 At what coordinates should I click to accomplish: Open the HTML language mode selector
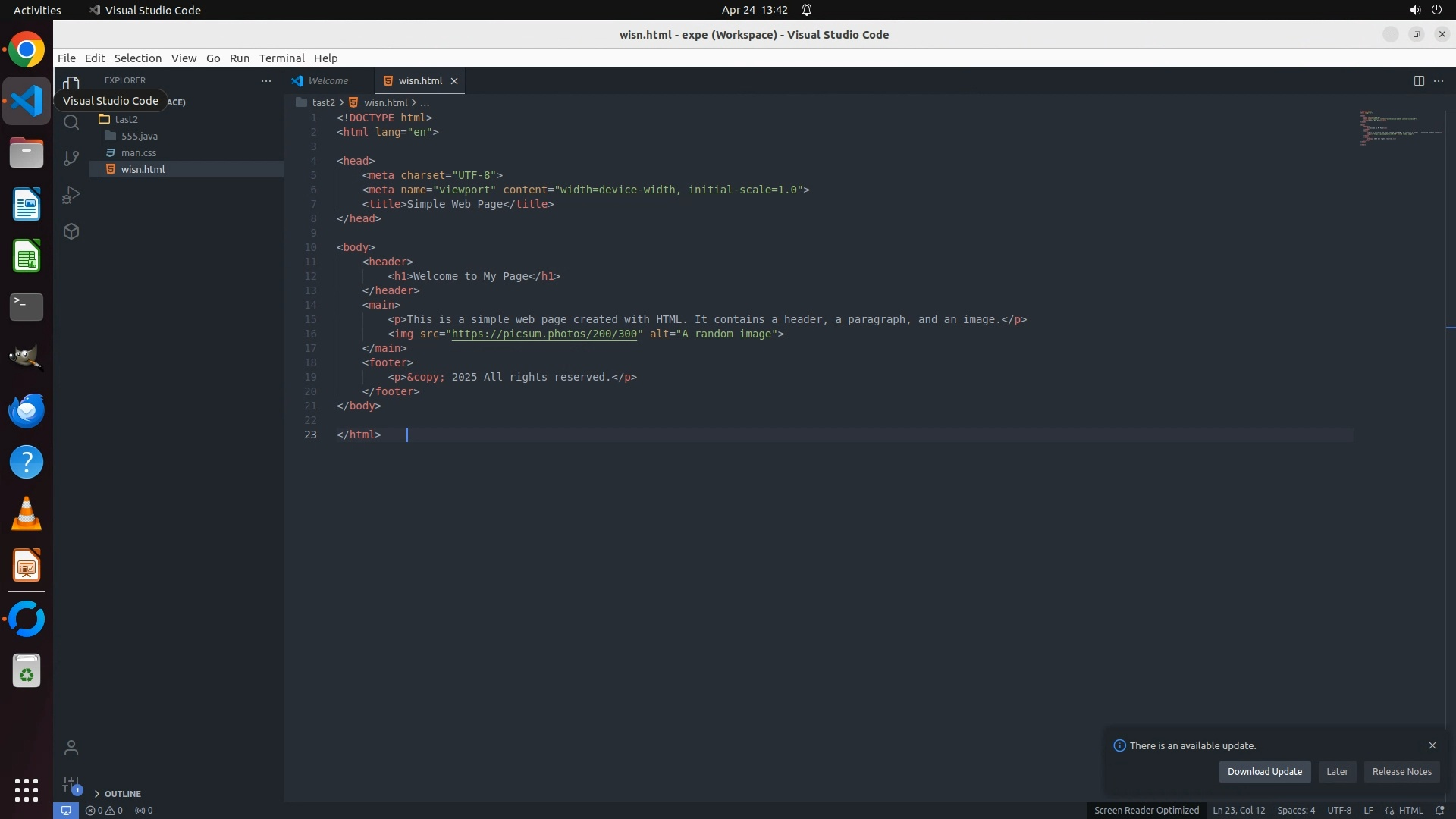click(x=1410, y=811)
